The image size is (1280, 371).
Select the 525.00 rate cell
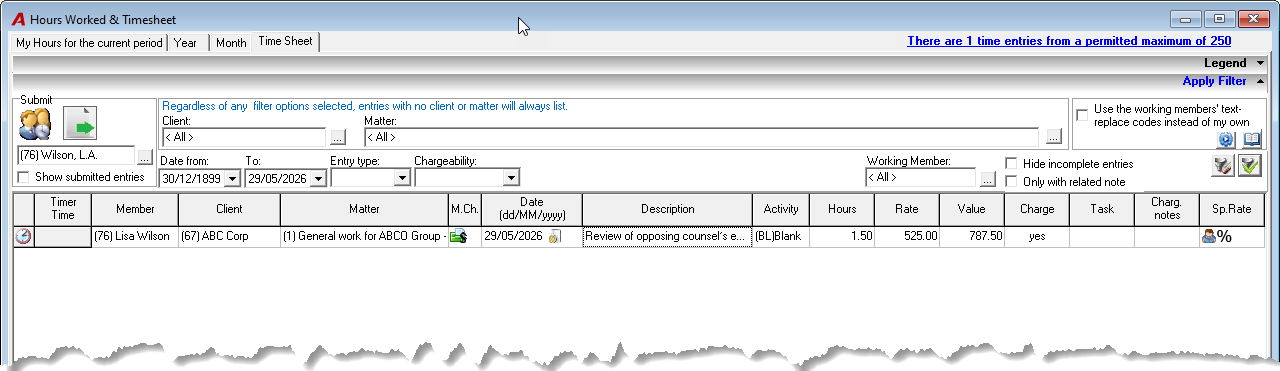point(906,237)
